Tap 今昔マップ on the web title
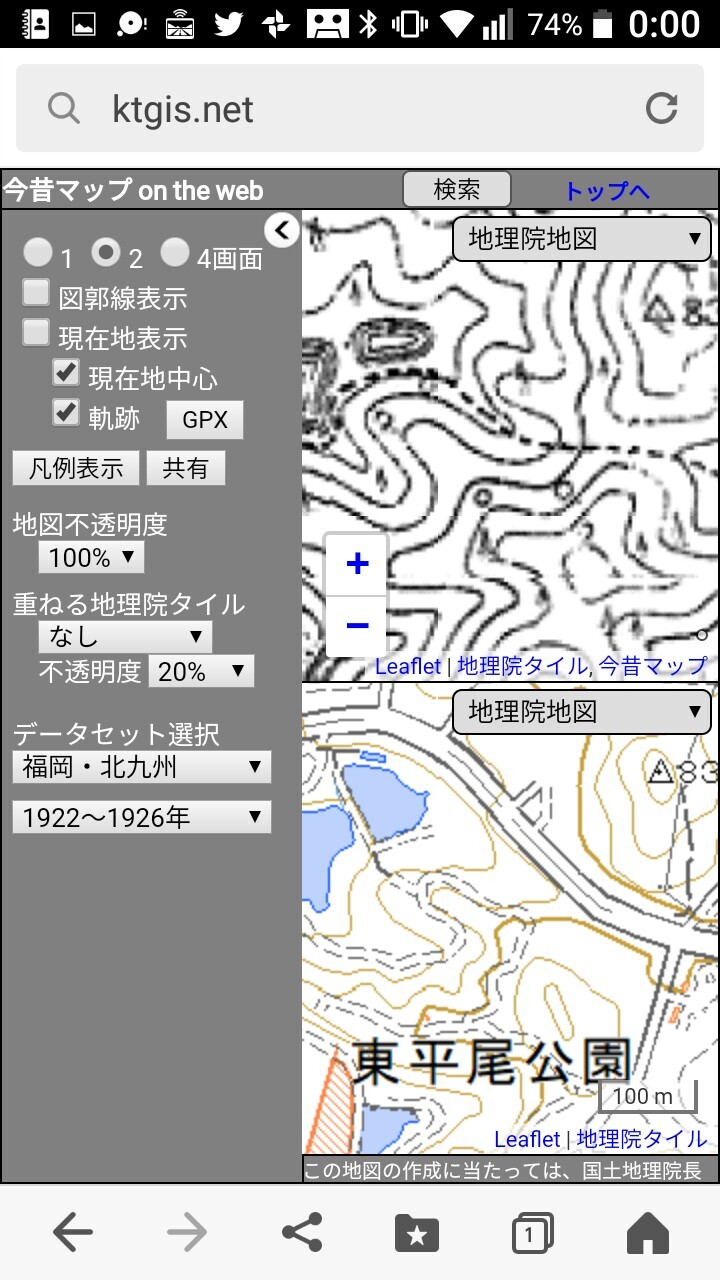Viewport: 720px width, 1280px height. pos(134,190)
